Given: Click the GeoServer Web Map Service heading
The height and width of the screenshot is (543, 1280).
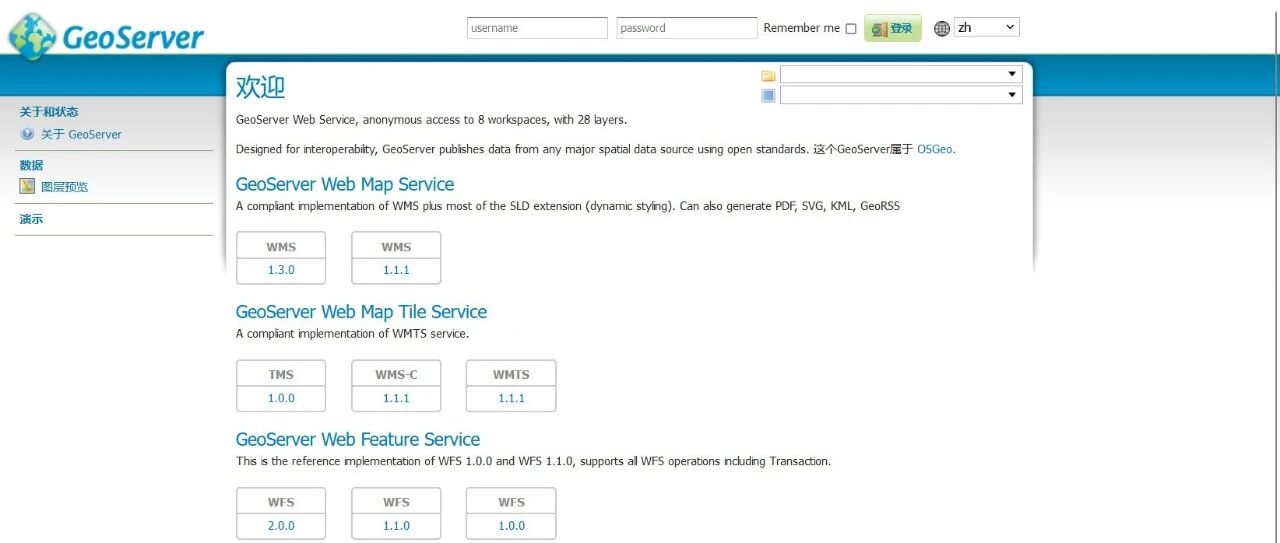Looking at the screenshot, I should 345,184.
